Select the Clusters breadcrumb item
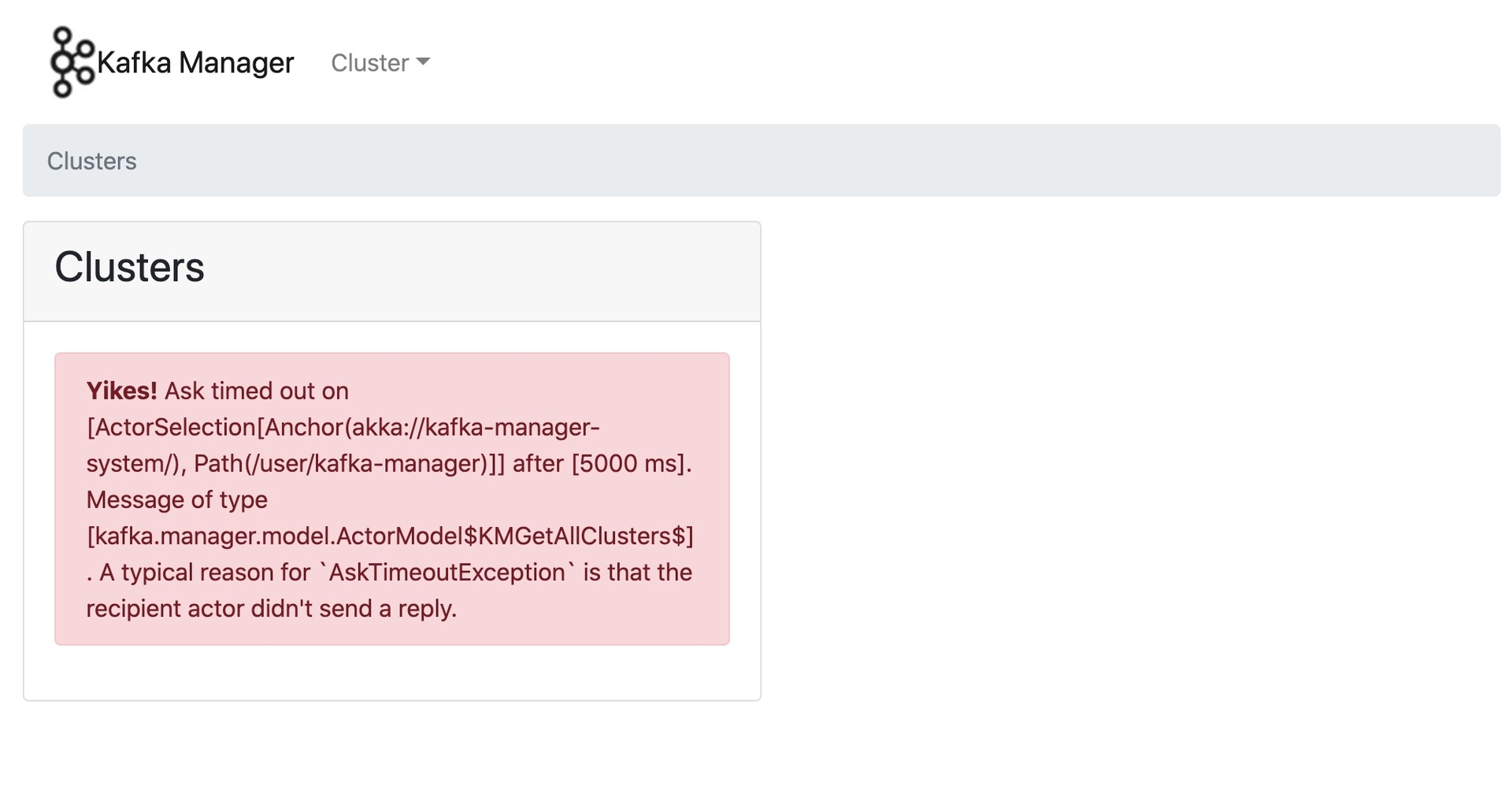 coord(91,161)
